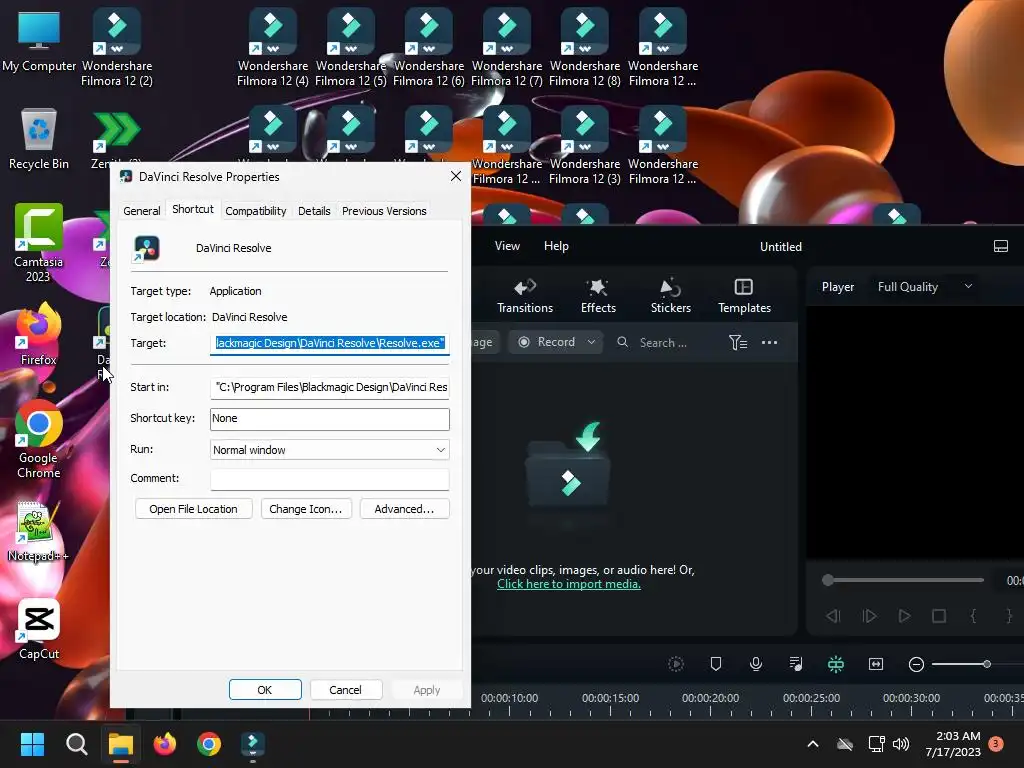Open the taskbar Search icon
1024x768 pixels.
(x=76, y=744)
